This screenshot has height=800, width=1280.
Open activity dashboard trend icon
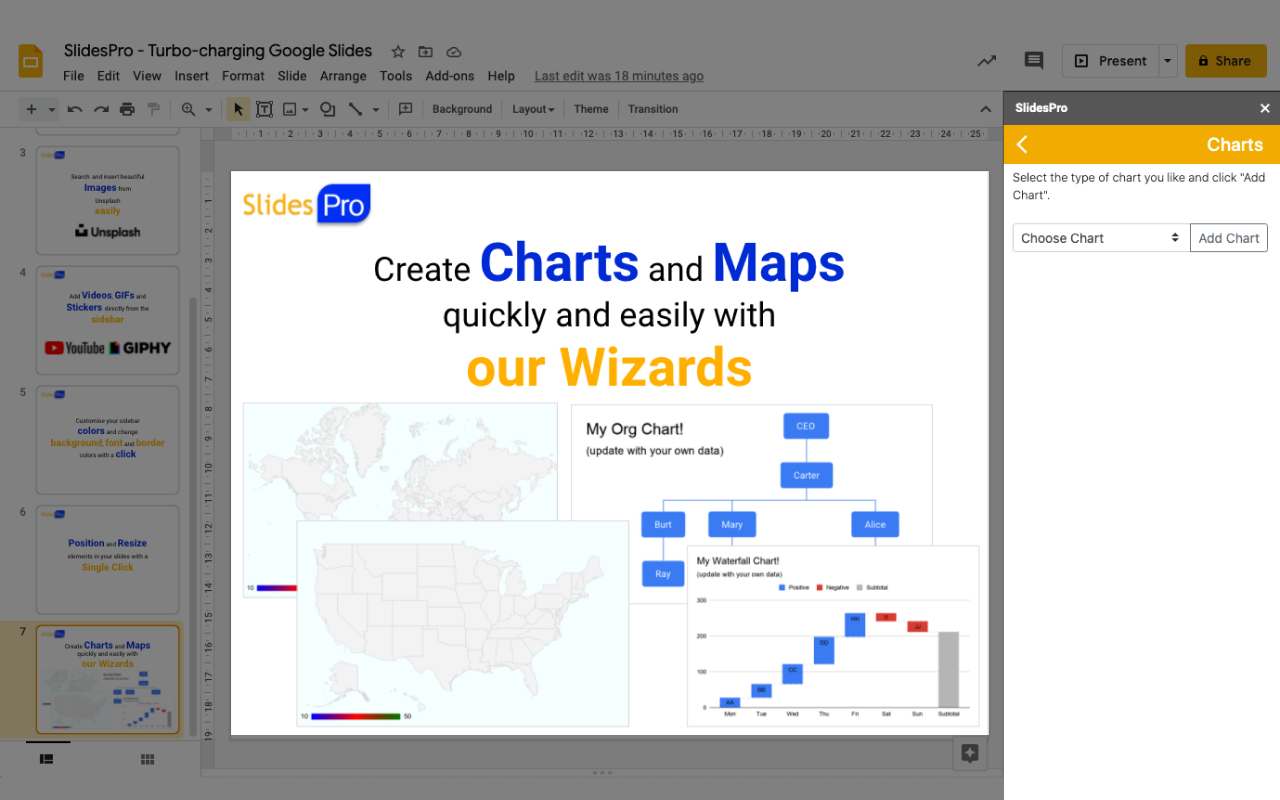pos(987,61)
